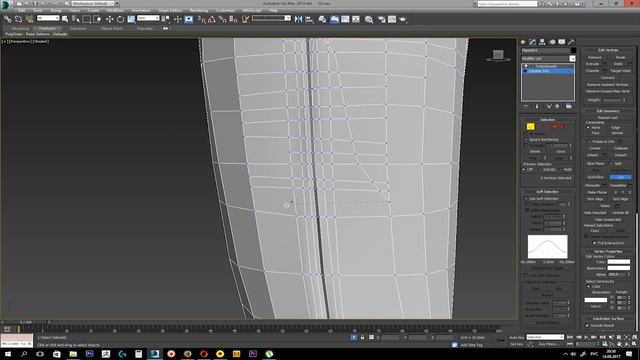Activate the Select and Scale tool
The height and width of the screenshot is (360, 640).
(x=131, y=19)
